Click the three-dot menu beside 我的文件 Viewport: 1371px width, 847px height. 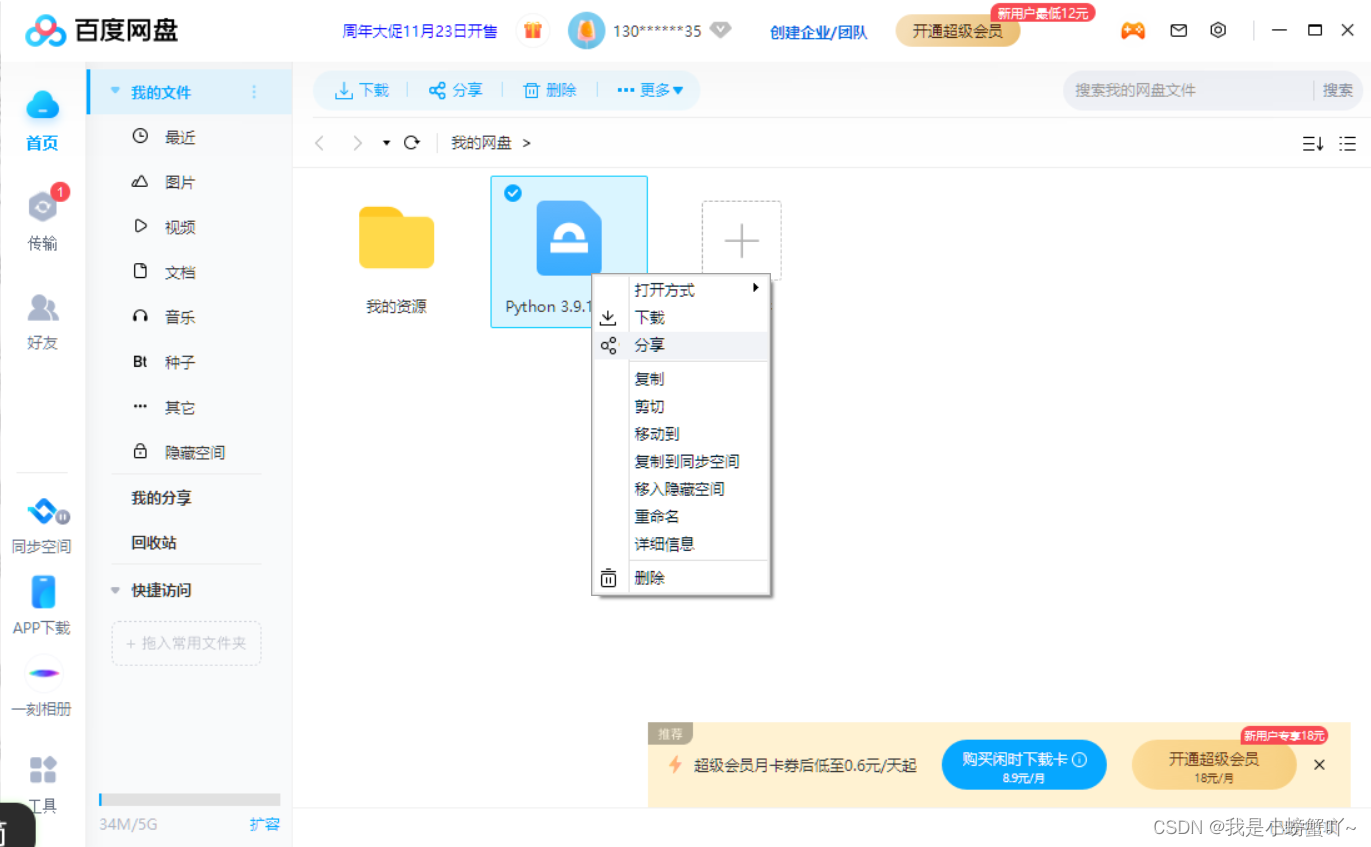click(254, 92)
